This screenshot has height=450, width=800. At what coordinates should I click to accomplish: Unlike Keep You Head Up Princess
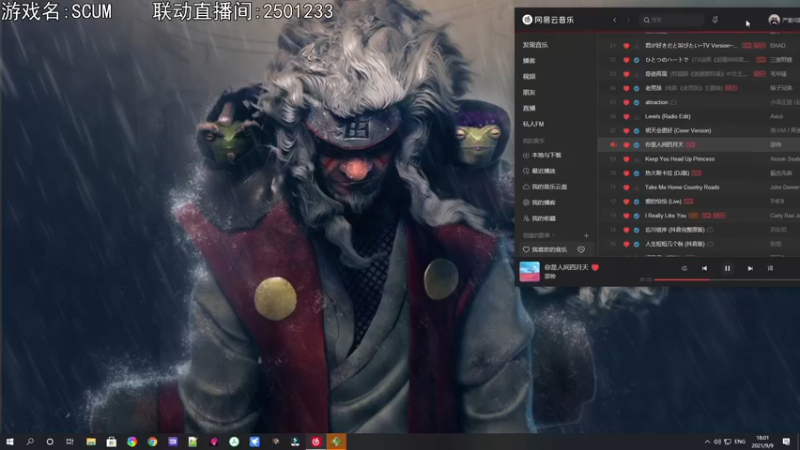[x=626, y=159]
